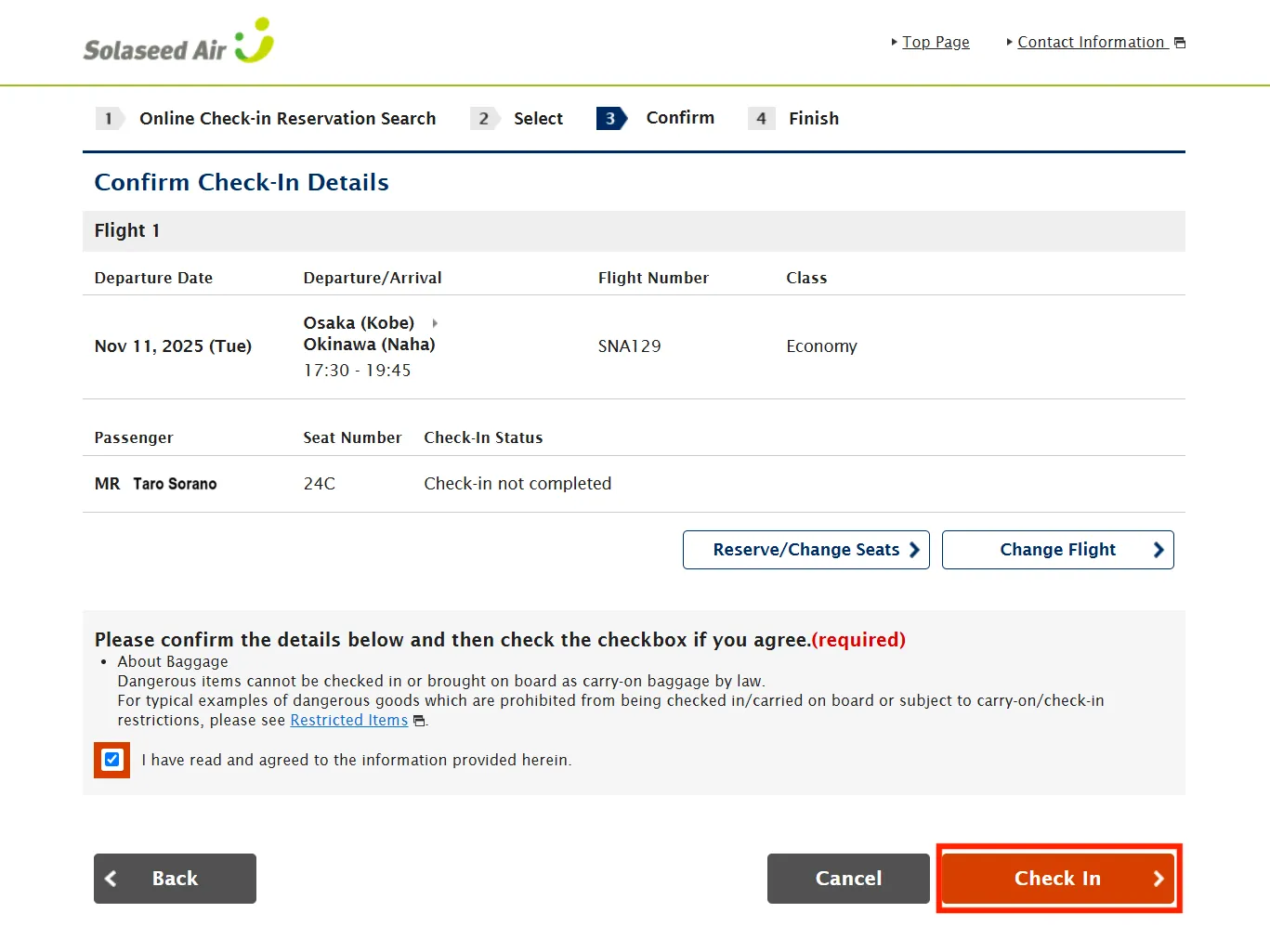The width and height of the screenshot is (1270, 952).
Task: Go back with the Back button
Action: point(175,879)
